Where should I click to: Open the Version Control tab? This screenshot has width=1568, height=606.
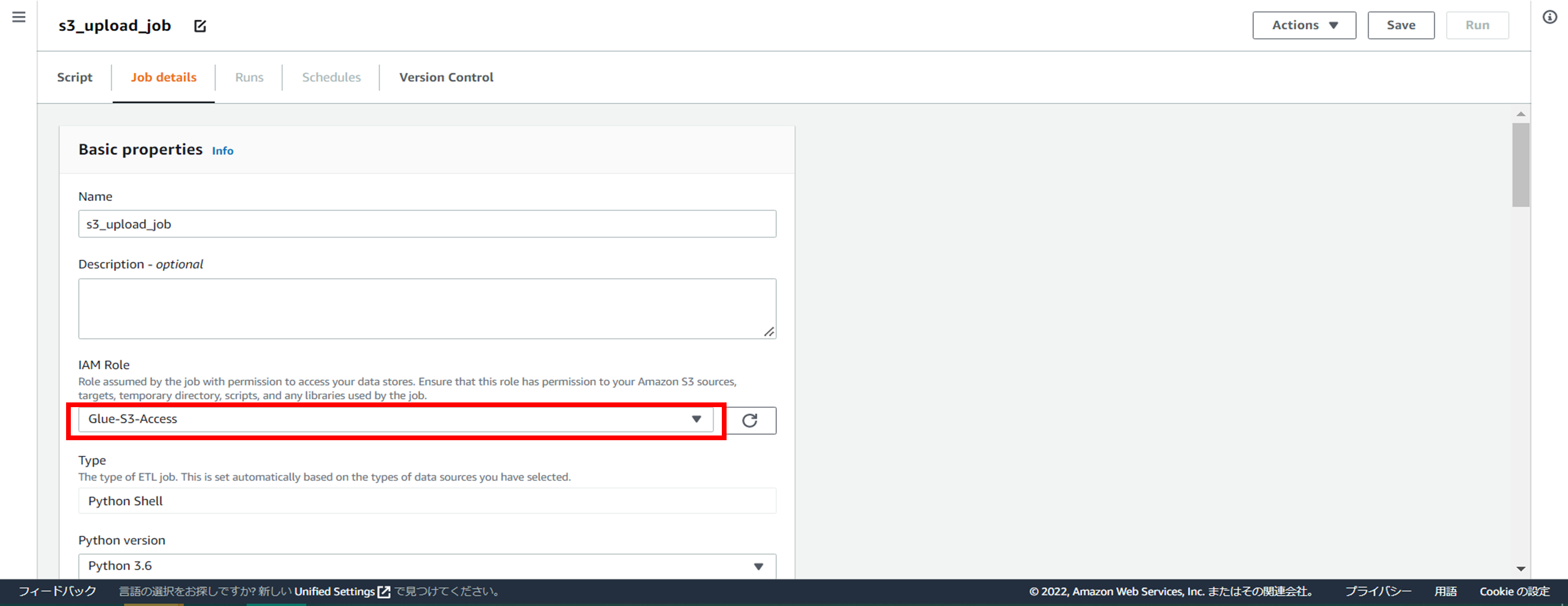tap(446, 77)
